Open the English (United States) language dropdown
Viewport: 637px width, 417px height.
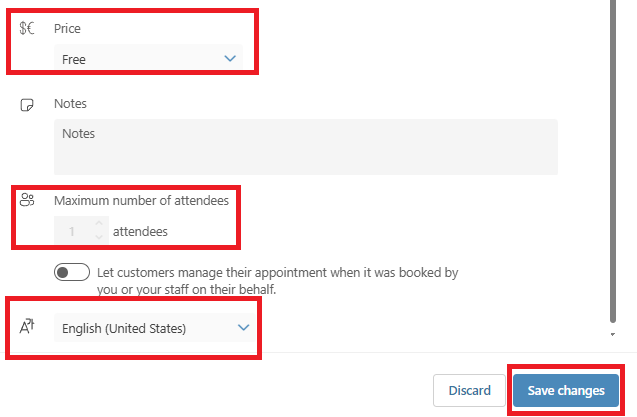(x=155, y=327)
